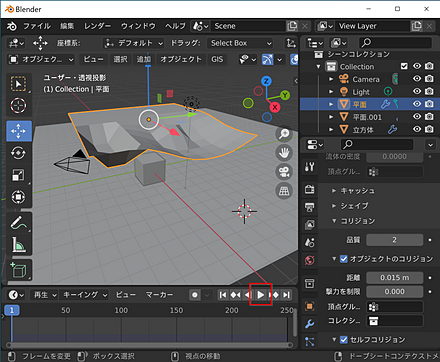Hide 平面 object via eye icon
Viewport: 440px width, 362px height.
pos(417,104)
